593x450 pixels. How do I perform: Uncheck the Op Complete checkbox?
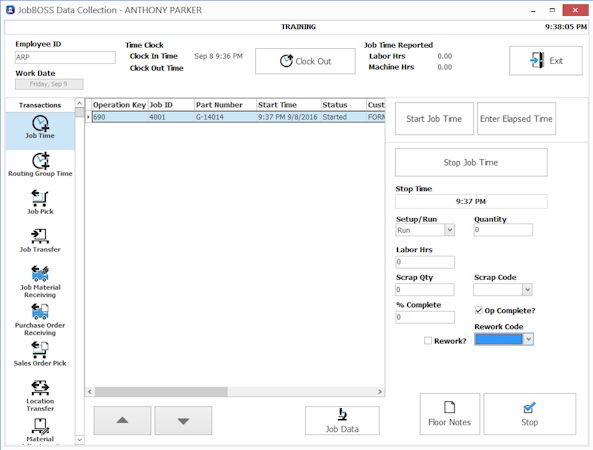tap(479, 310)
